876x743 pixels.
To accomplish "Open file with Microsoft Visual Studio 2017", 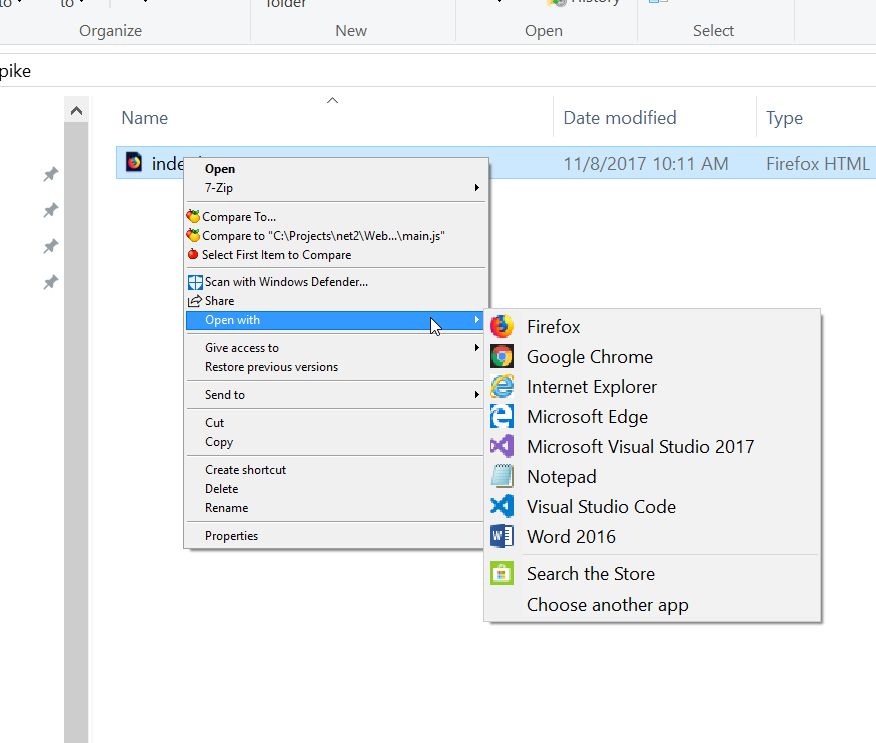I will 652,446.
